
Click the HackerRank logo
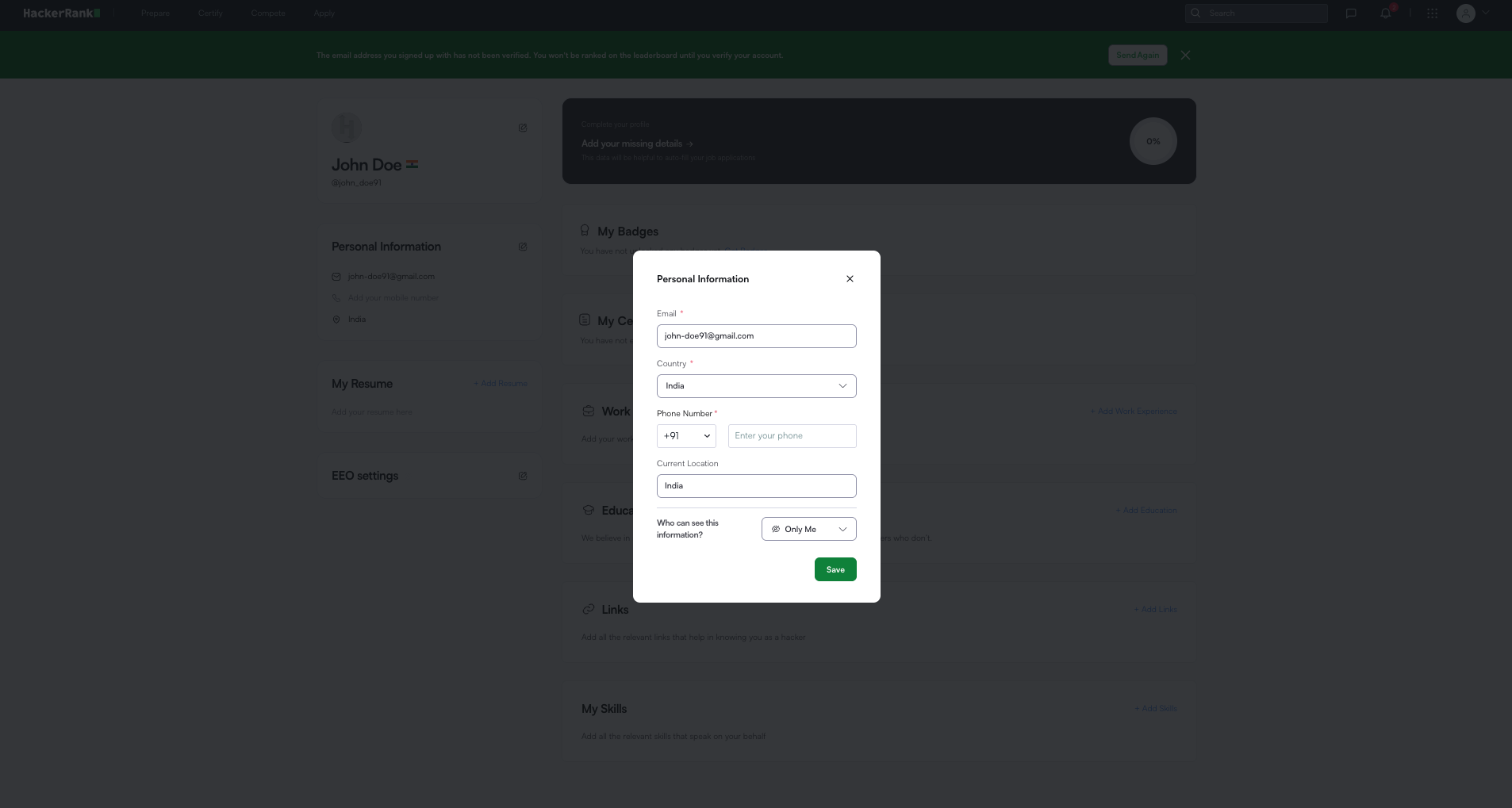tap(61, 13)
